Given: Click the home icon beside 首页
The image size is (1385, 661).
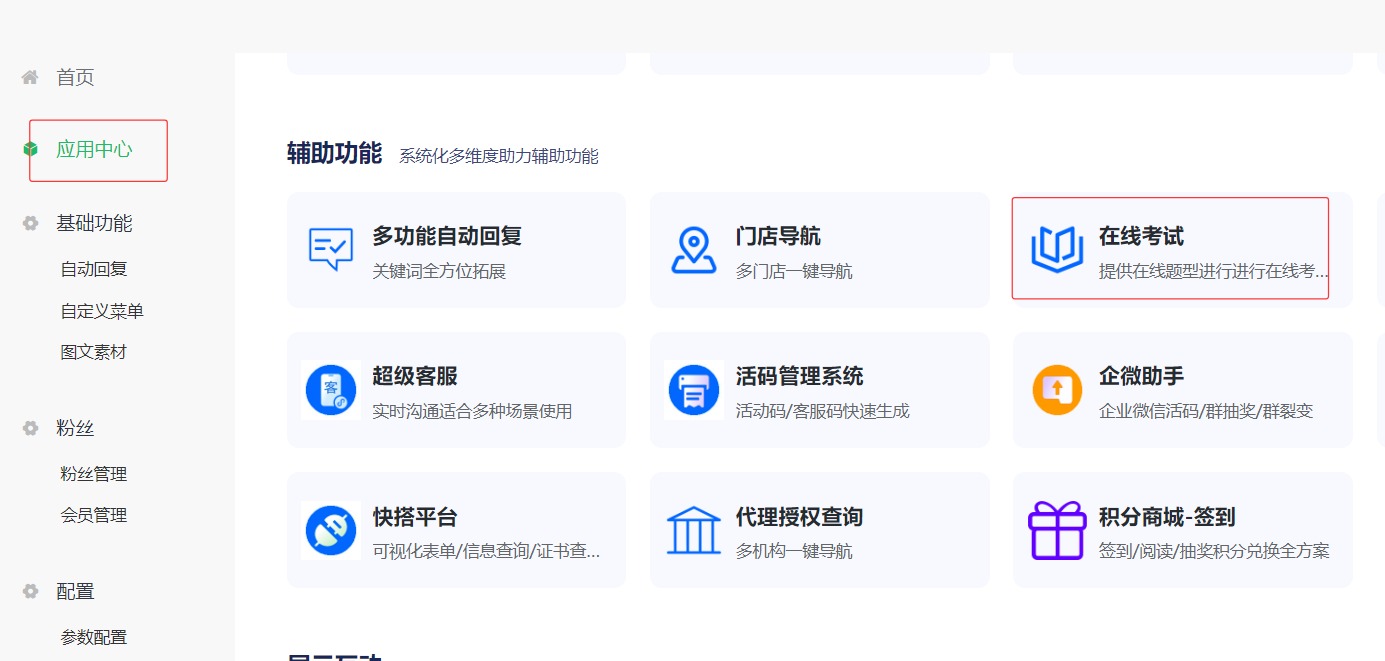Looking at the screenshot, I should 30,77.
